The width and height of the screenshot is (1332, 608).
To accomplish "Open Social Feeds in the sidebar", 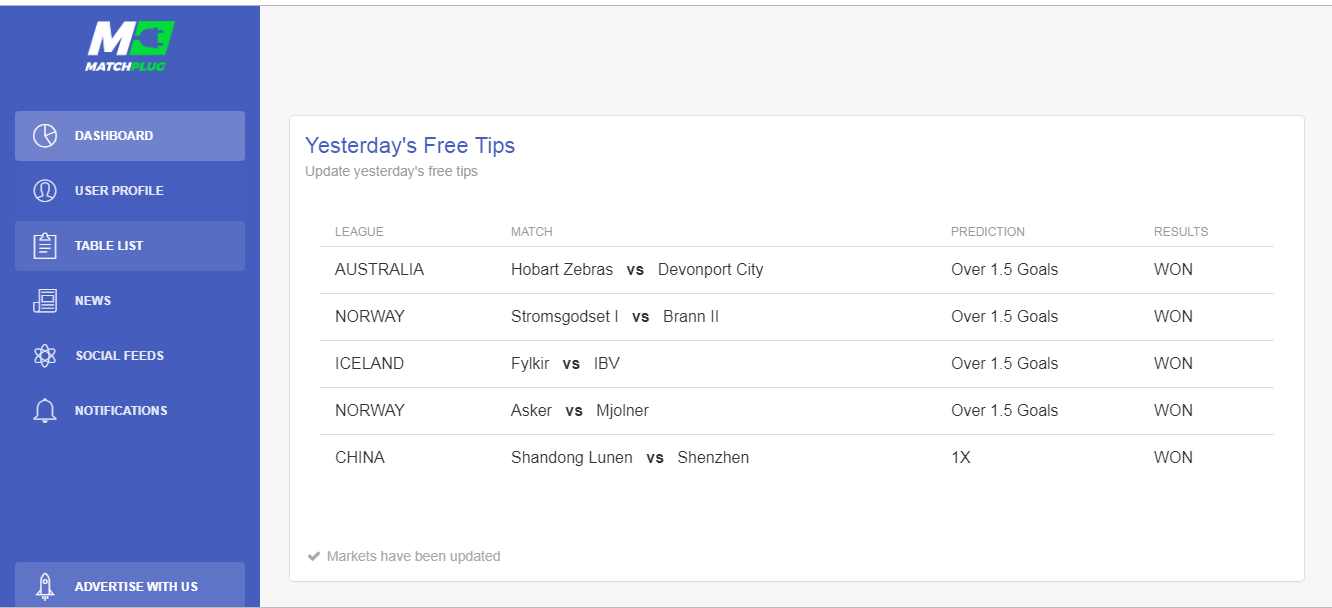I will click(x=130, y=356).
